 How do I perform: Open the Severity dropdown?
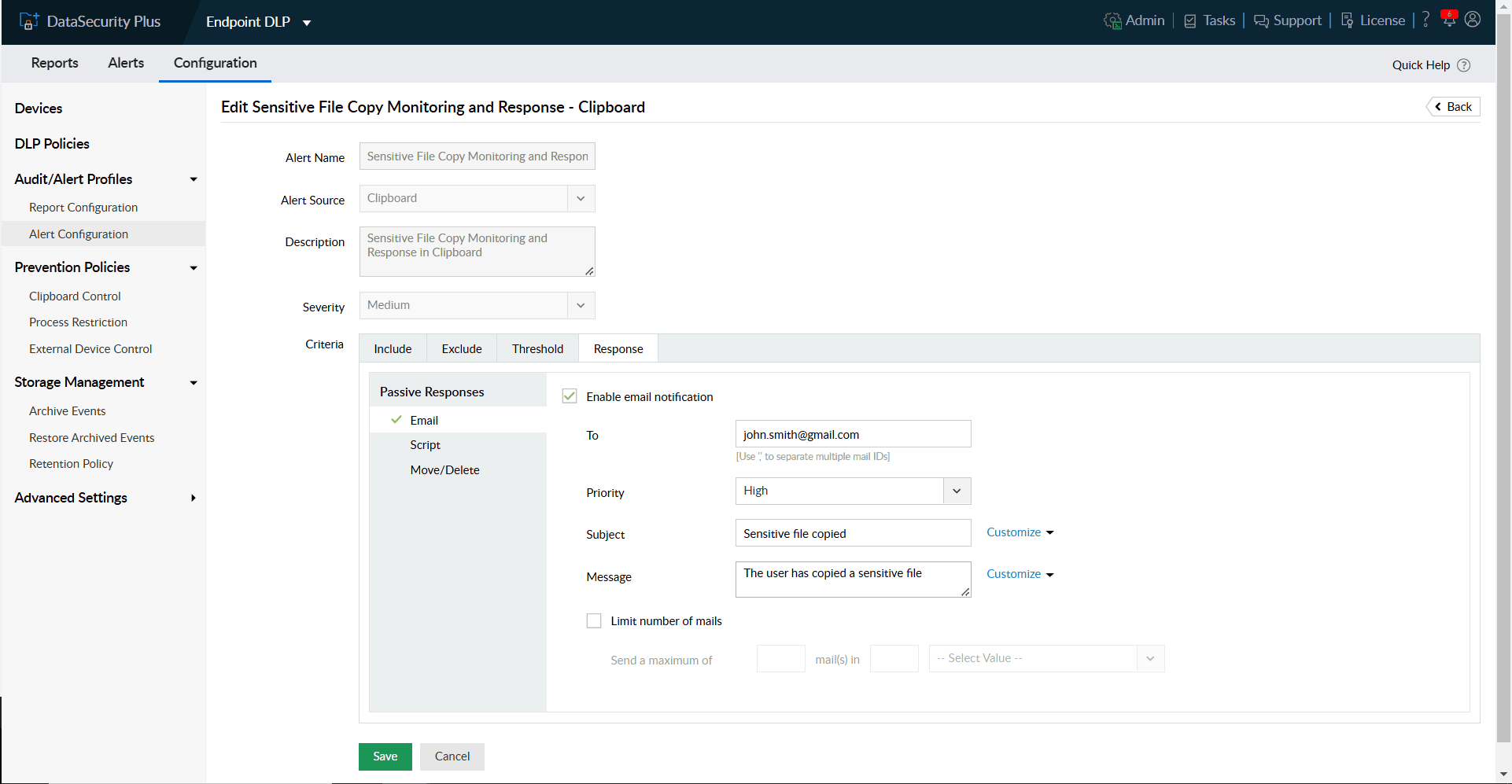click(x=478, y=305)
